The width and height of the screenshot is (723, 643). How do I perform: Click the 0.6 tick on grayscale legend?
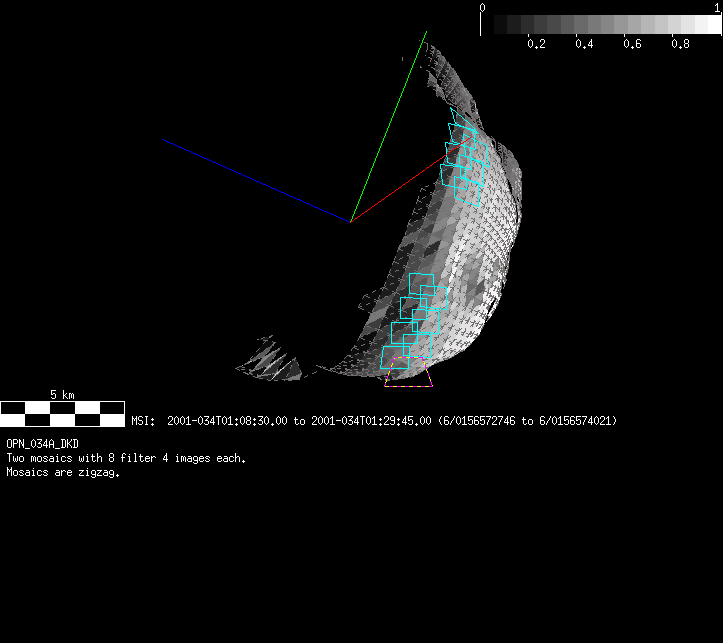(632, 44)
